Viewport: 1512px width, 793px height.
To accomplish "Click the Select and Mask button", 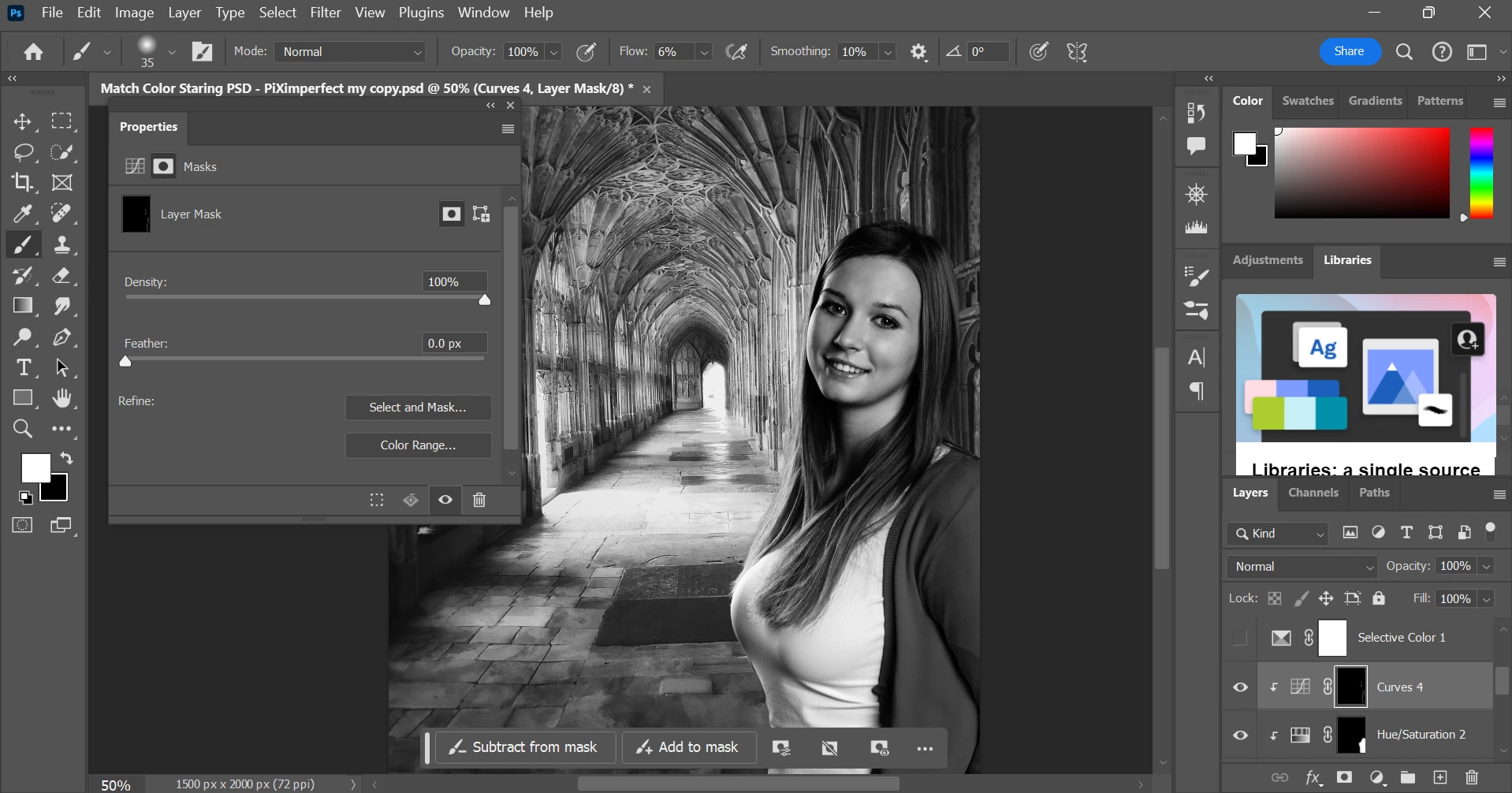I will (x=418, y=408).
